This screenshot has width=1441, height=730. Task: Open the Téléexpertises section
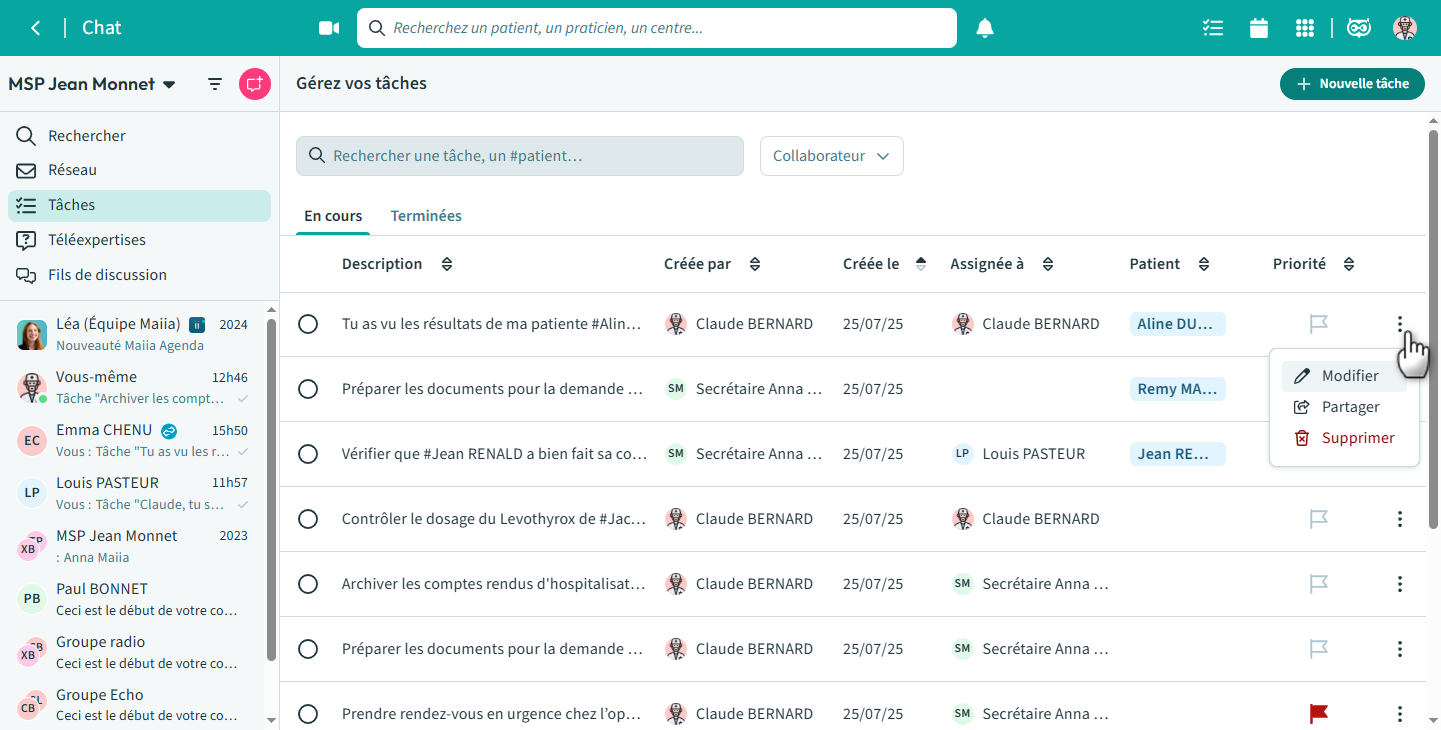[x=96, y=240]
